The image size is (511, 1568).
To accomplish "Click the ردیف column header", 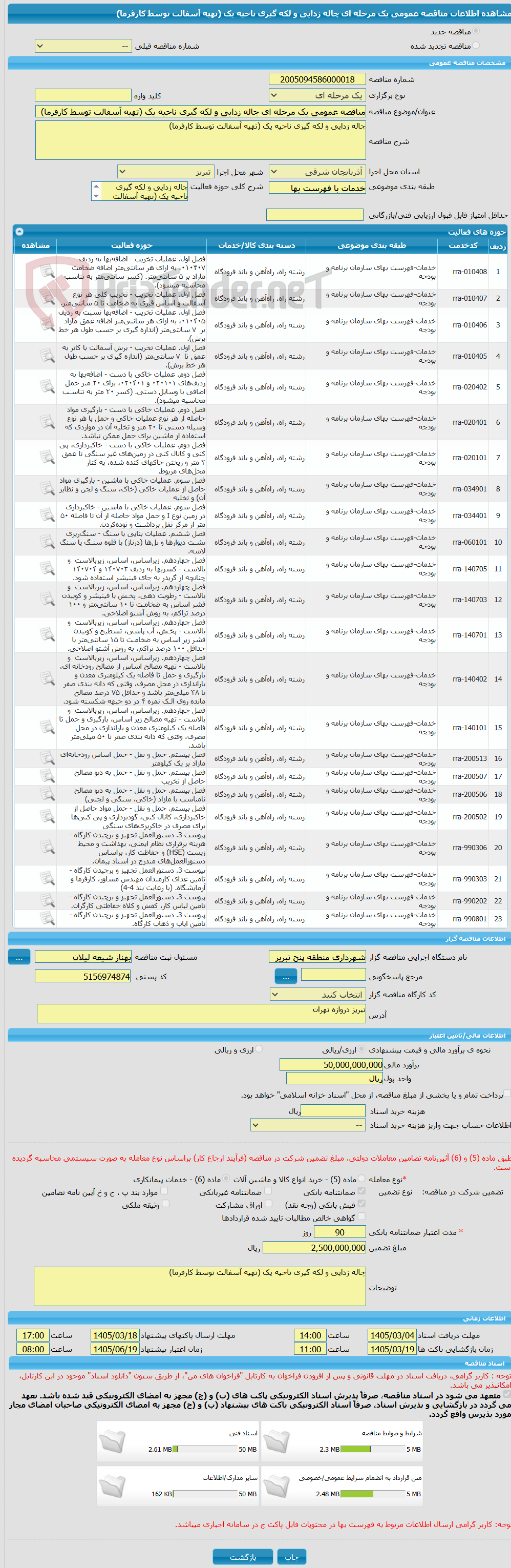I will click(498, 245).
